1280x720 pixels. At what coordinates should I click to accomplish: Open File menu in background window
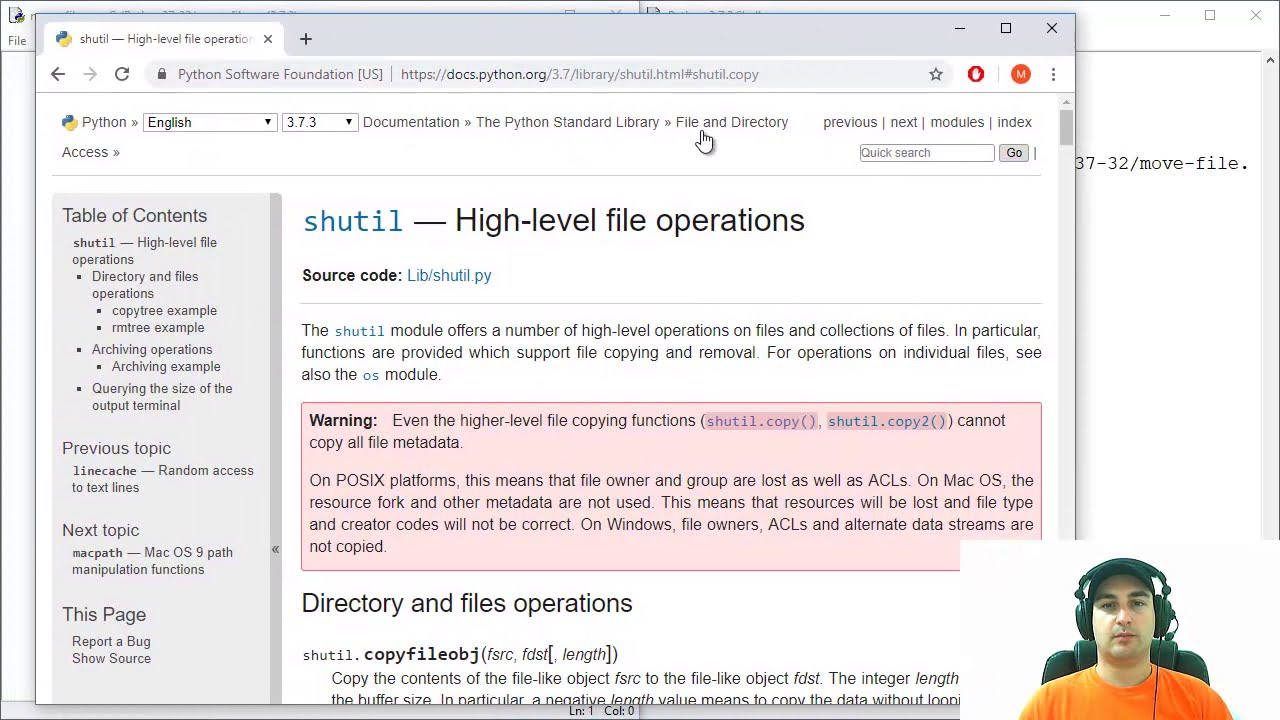[17, 41]
